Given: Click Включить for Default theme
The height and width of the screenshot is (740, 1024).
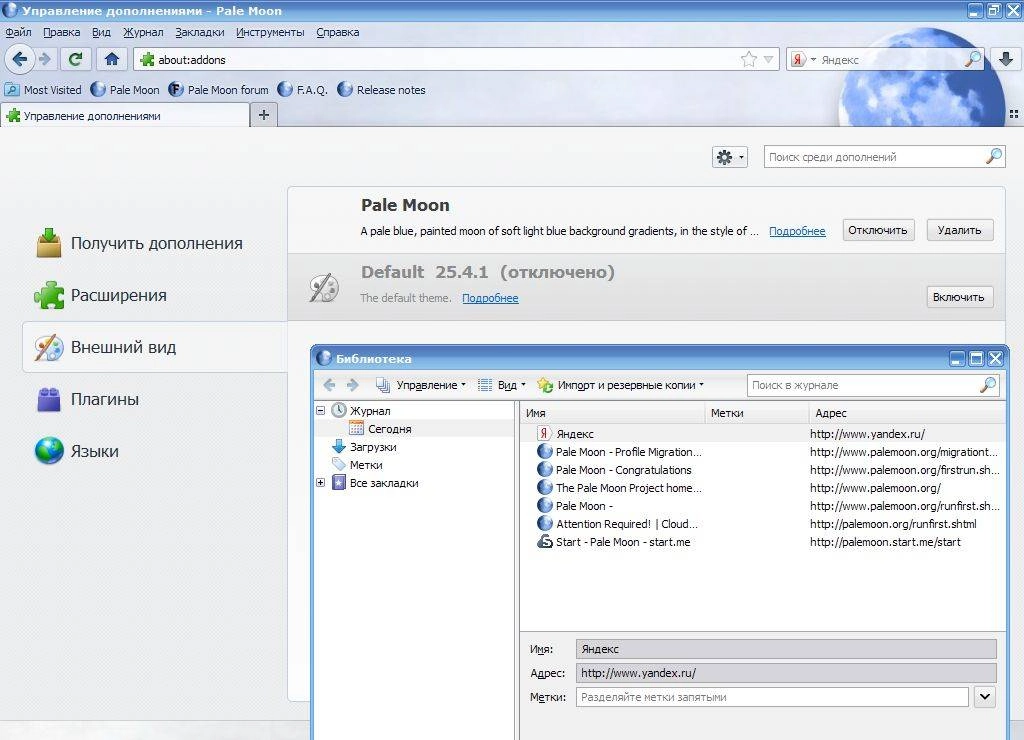Looking at the screenshot, I should pyautogui.click(x=959, y=297).
